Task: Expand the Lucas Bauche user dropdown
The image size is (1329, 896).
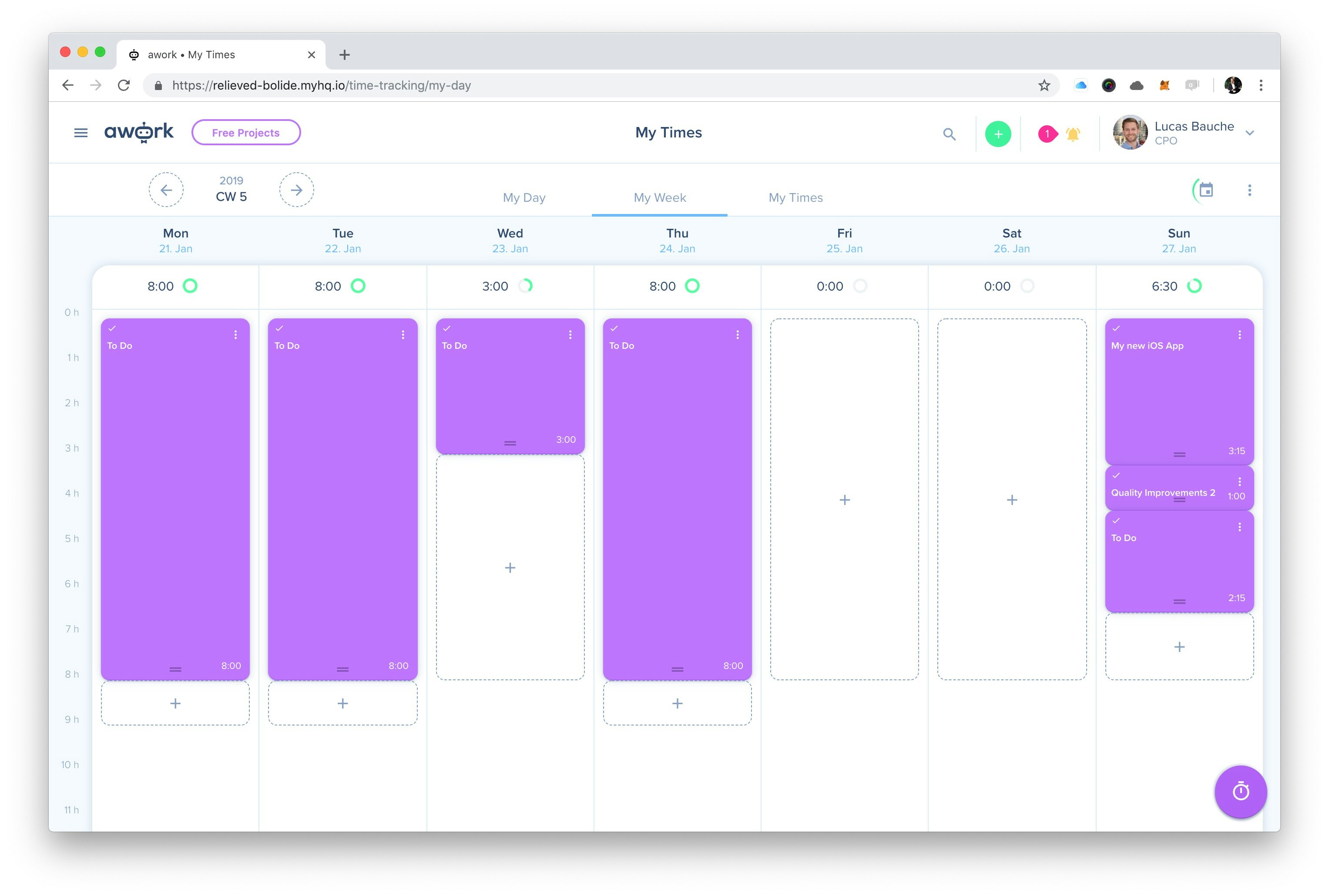Action: tap(1249, 133)
